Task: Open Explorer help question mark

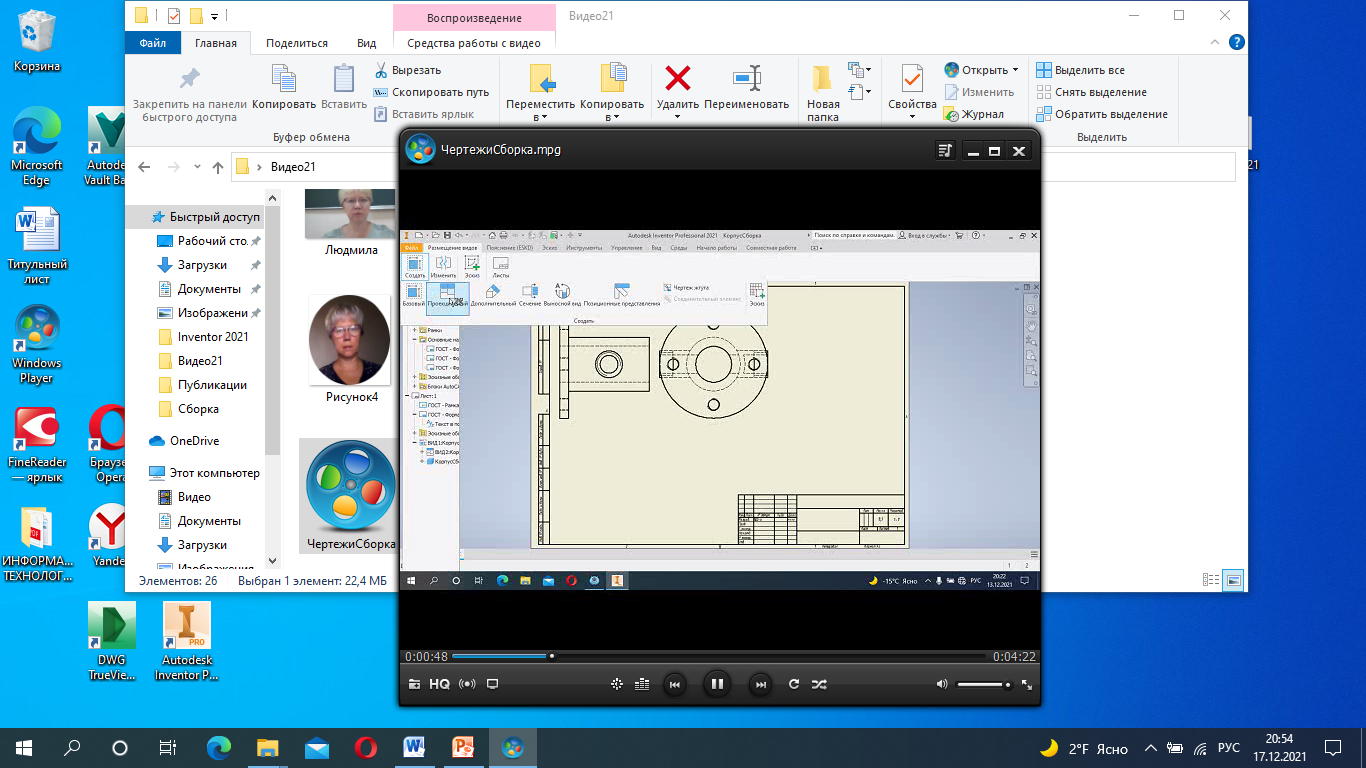Action: pyautogui.click(x=1236, y=42)
